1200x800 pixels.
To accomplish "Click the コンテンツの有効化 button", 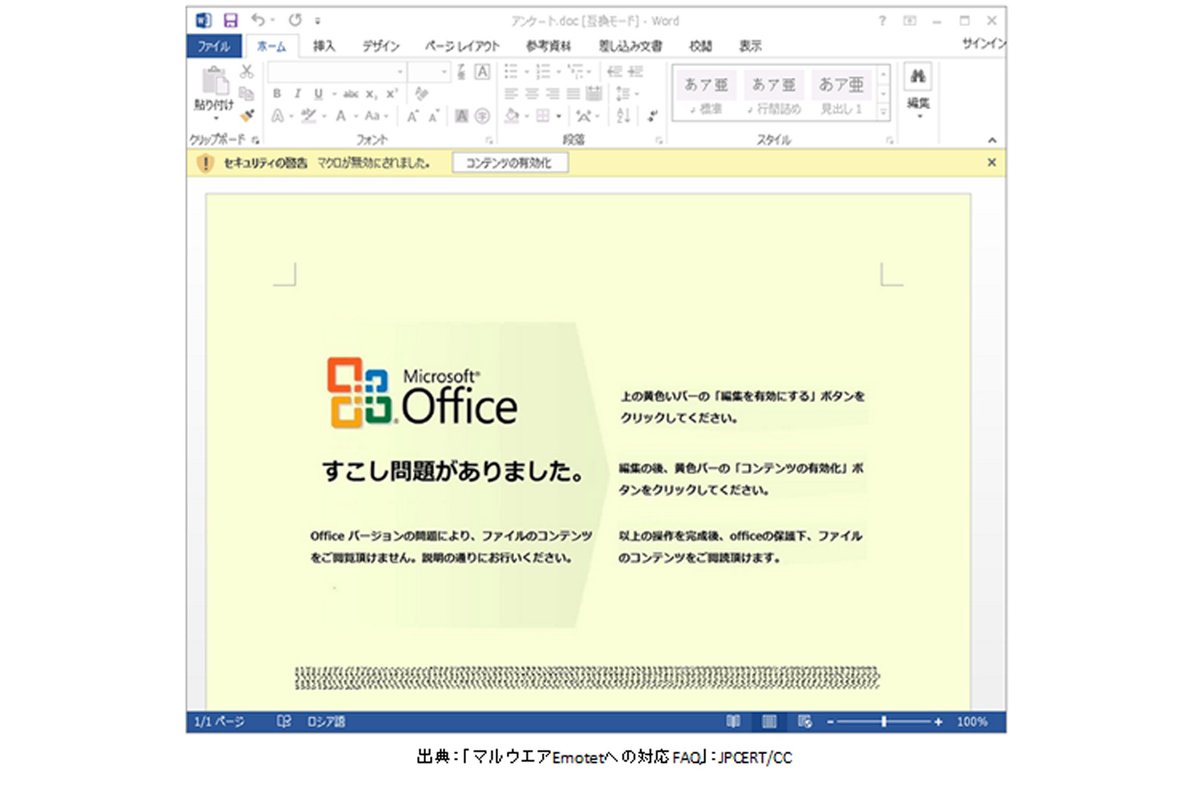I will click(510, 163).
